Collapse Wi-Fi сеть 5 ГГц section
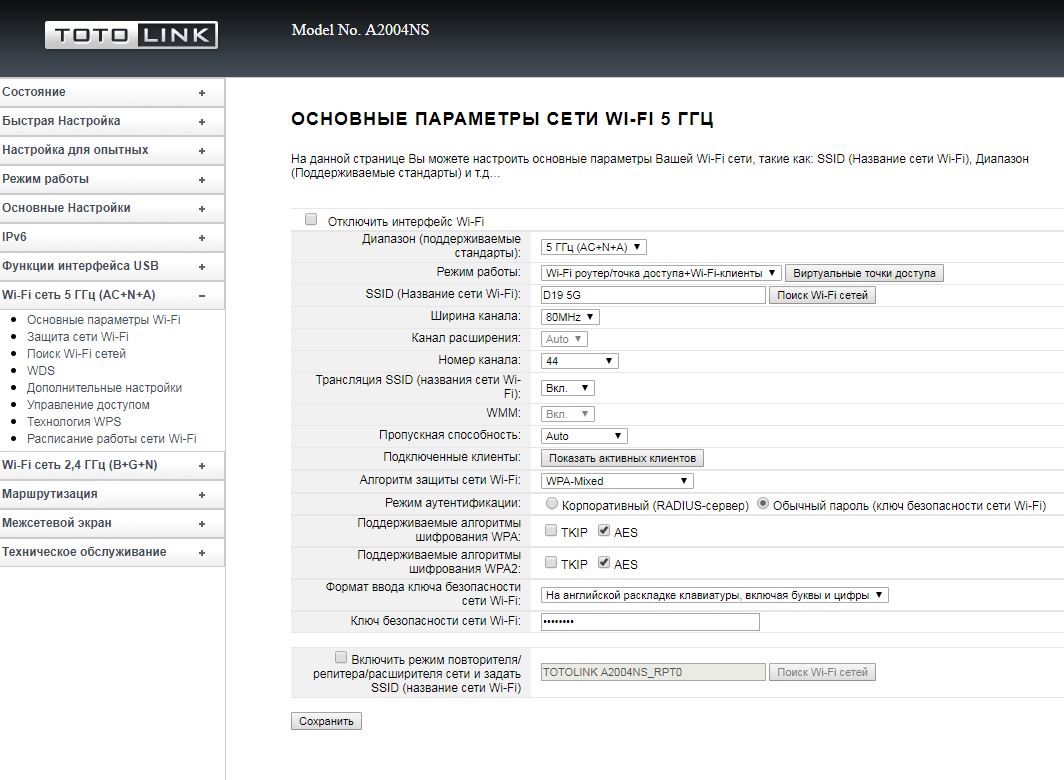The height and width of the screenshot is (780, 1064). [202, 296]
